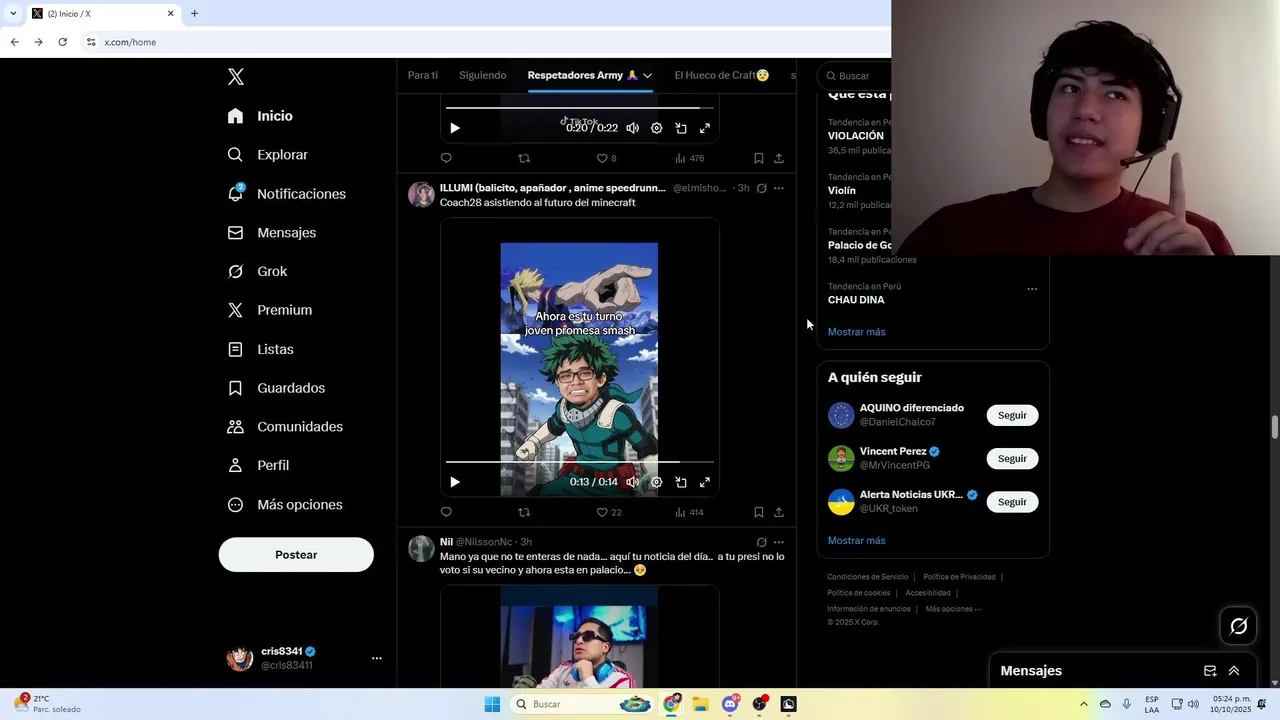
Task: Follow AQUINO diferenciado
Action: (x=1012, y=415)
